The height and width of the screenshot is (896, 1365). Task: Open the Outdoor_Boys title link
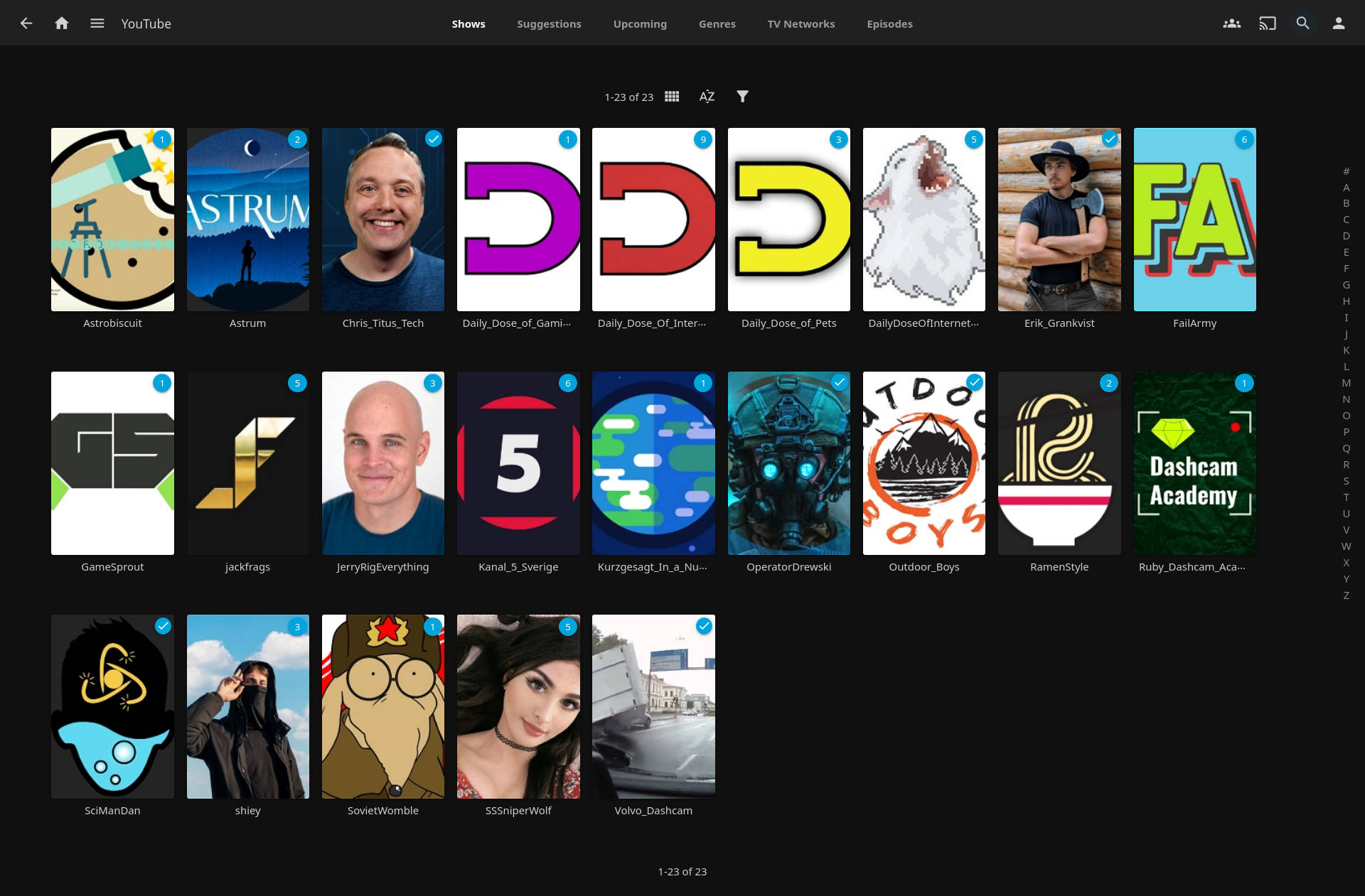point(924,567)
